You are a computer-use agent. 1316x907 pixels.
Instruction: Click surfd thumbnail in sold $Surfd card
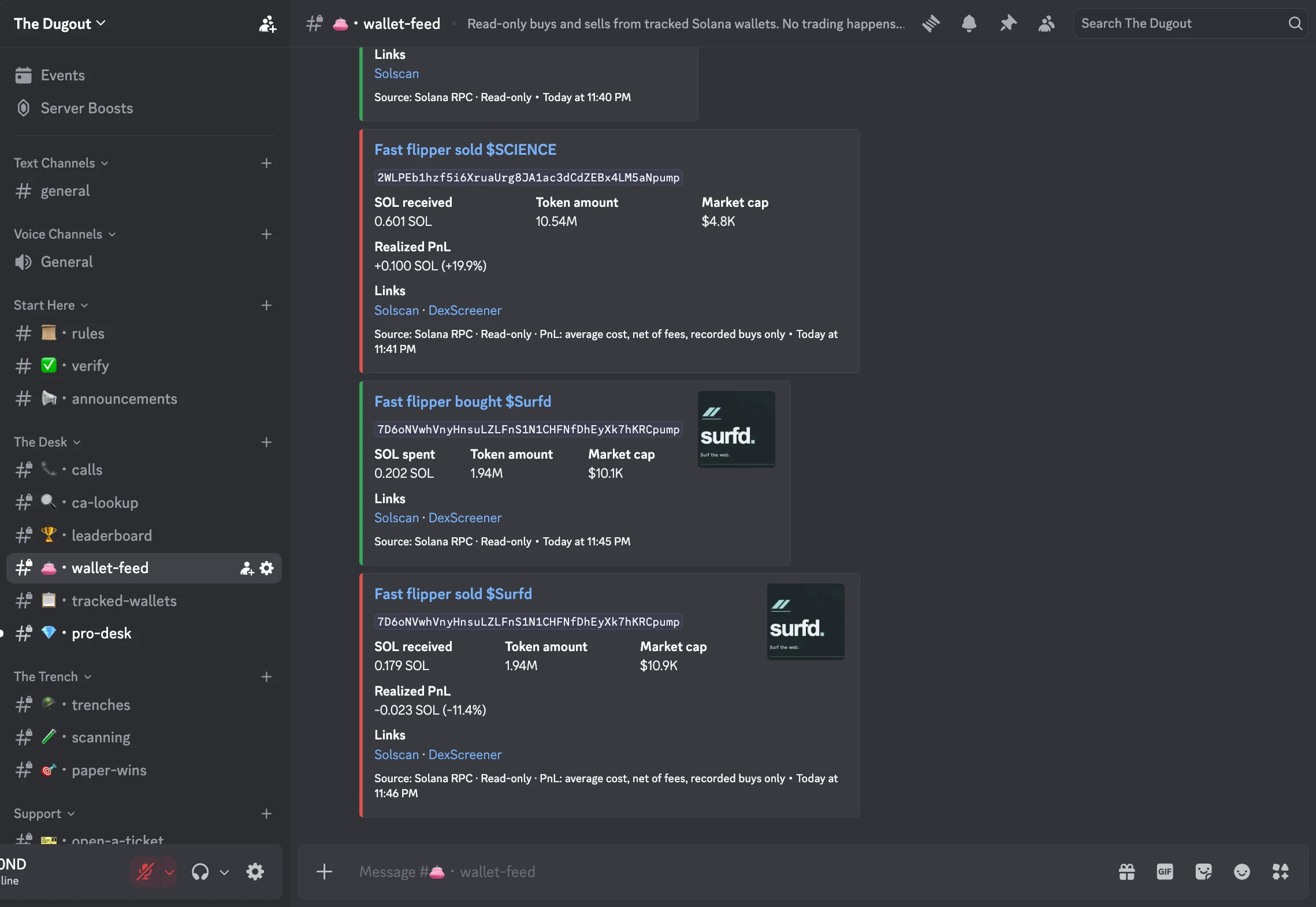point(805,622)
